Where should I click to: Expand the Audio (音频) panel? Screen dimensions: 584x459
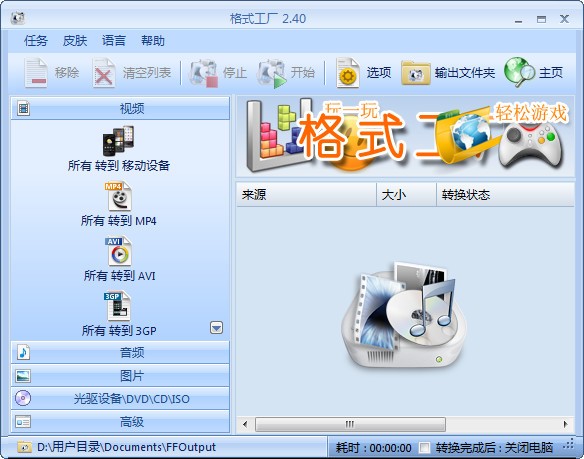pyautogui.click(x=120, y=352)
